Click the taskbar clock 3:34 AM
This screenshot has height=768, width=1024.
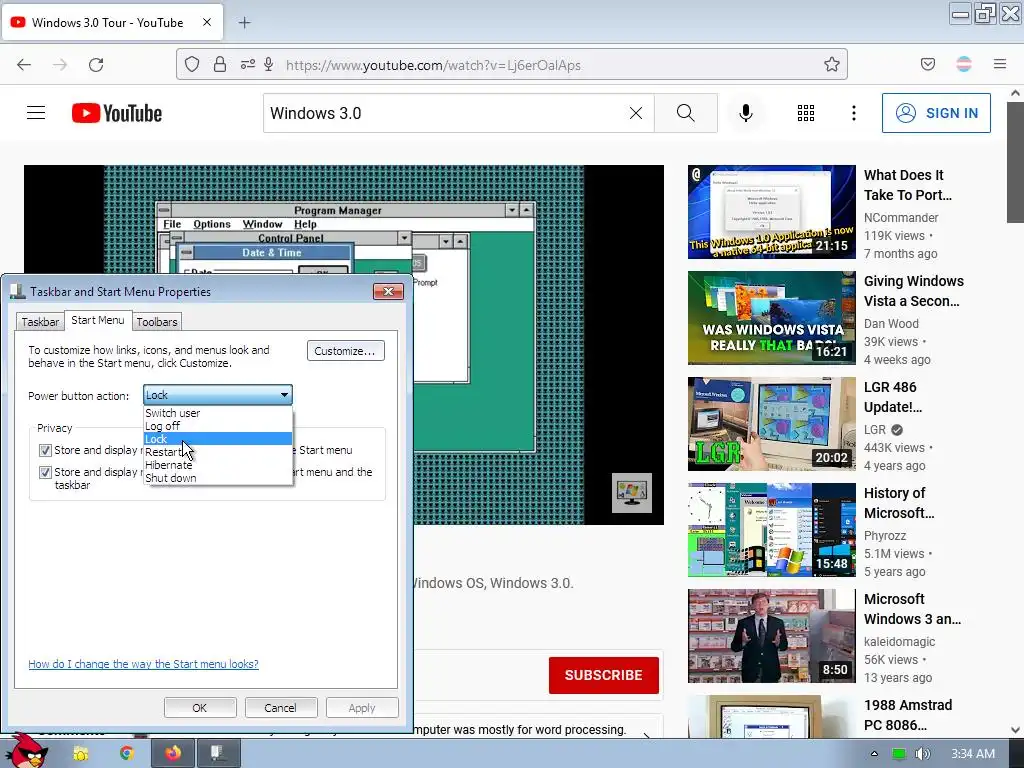972,754
